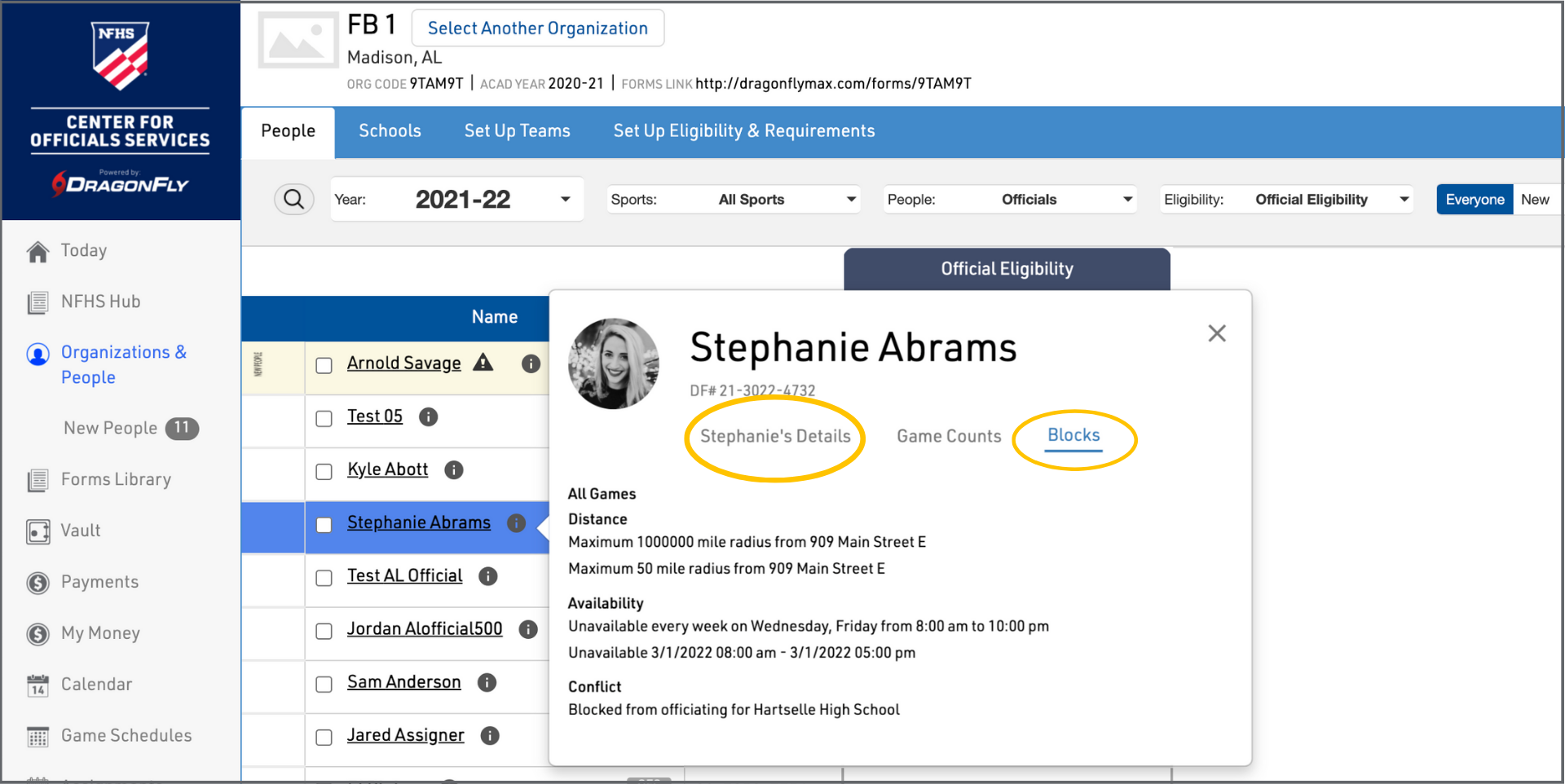Click info icon beside Jordan Alofficial500
Screen dimensions: 1565x784
tap(528, 629)
